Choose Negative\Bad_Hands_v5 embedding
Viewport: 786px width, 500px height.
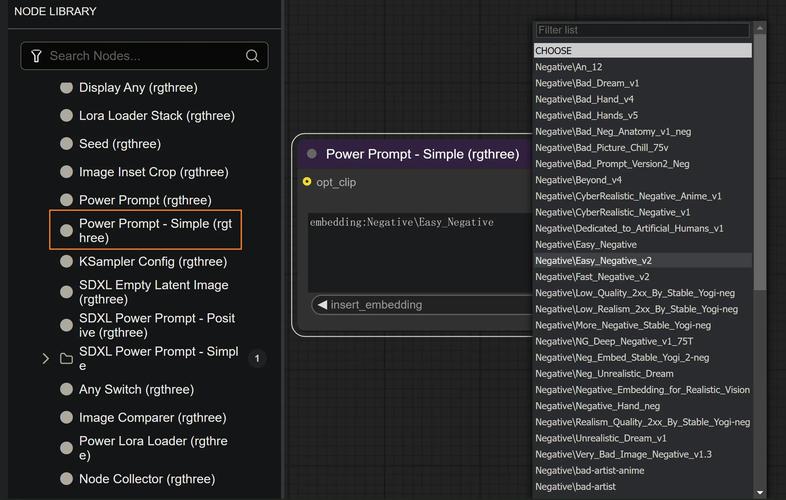[586, 116]
